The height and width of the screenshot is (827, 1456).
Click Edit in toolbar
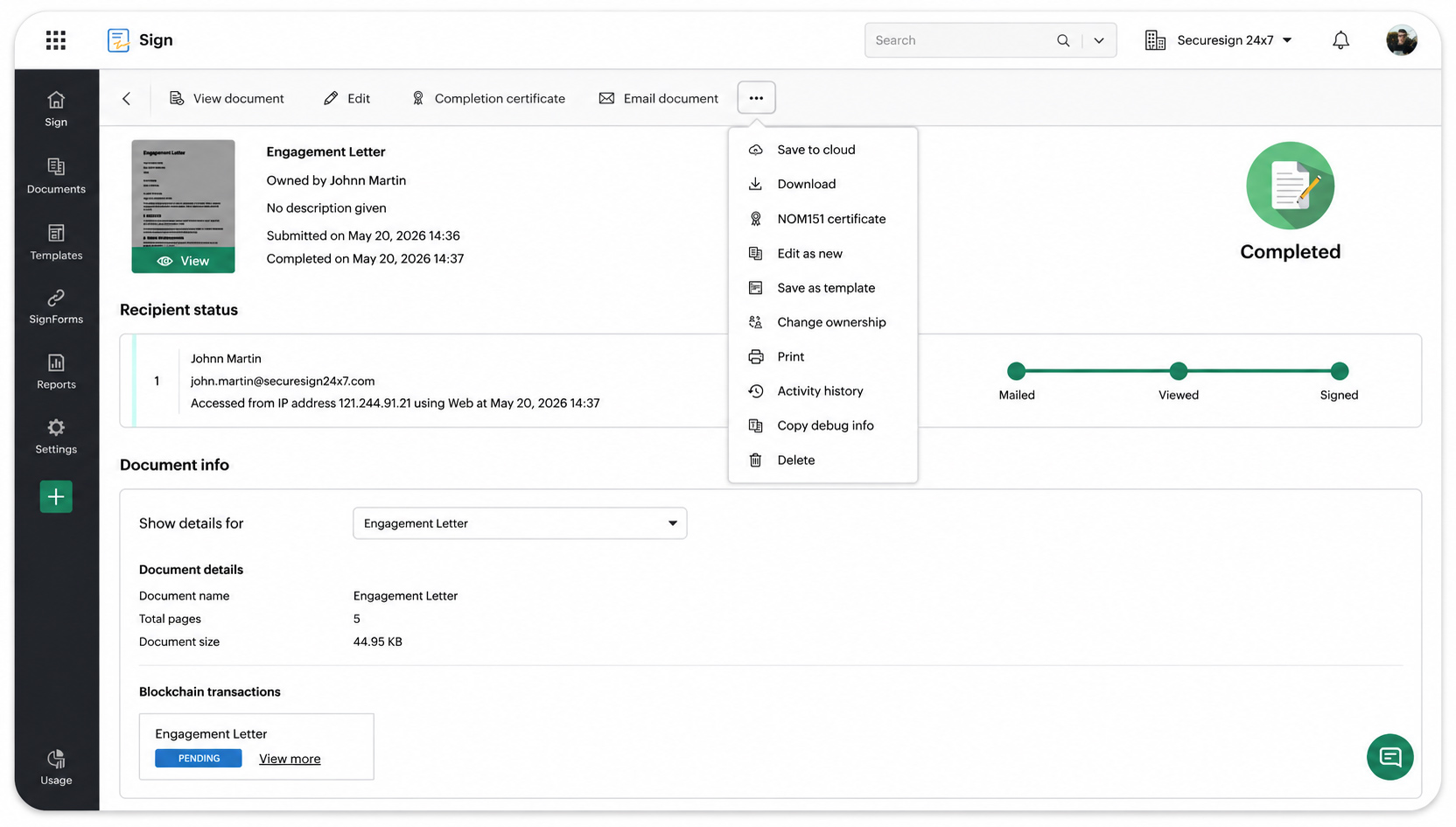coord(346,99)
